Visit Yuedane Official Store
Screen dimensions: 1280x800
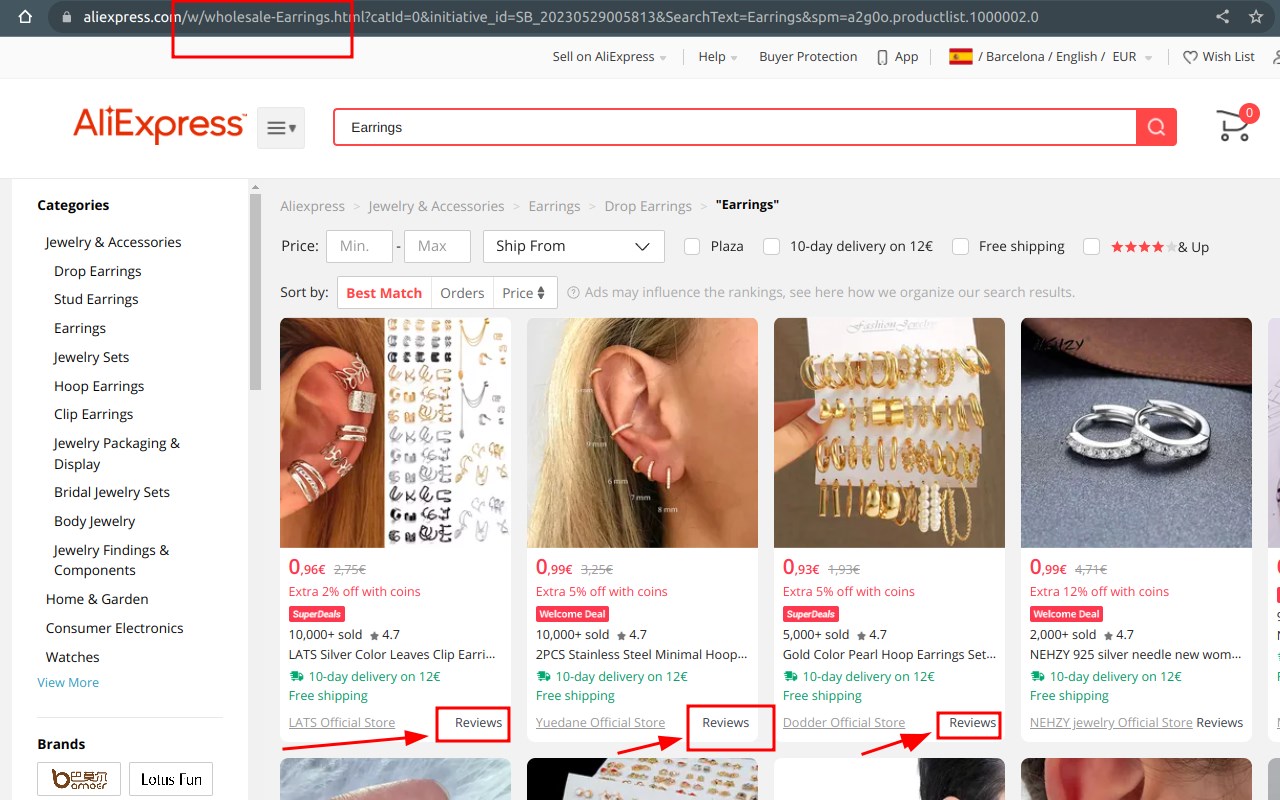click(600, 722)
